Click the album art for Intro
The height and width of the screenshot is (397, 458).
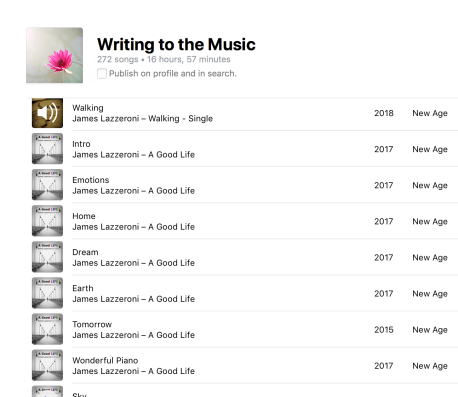pyautogui.click(x=47, y=149)
